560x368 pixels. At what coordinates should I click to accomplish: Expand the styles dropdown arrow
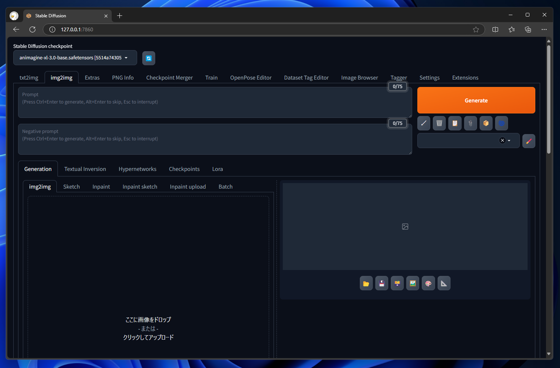pyautogui.click(x=509, y=140)
